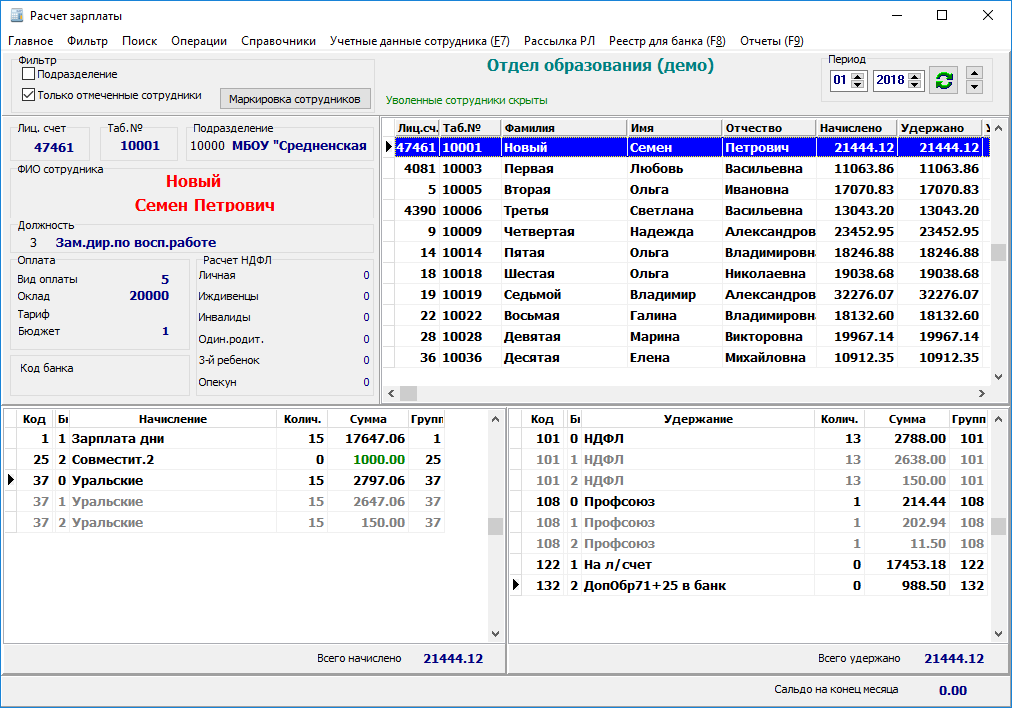This screenshot has height=708, width=1012.
Task: Sort table by Начислено column header
Action: [851, 128]
